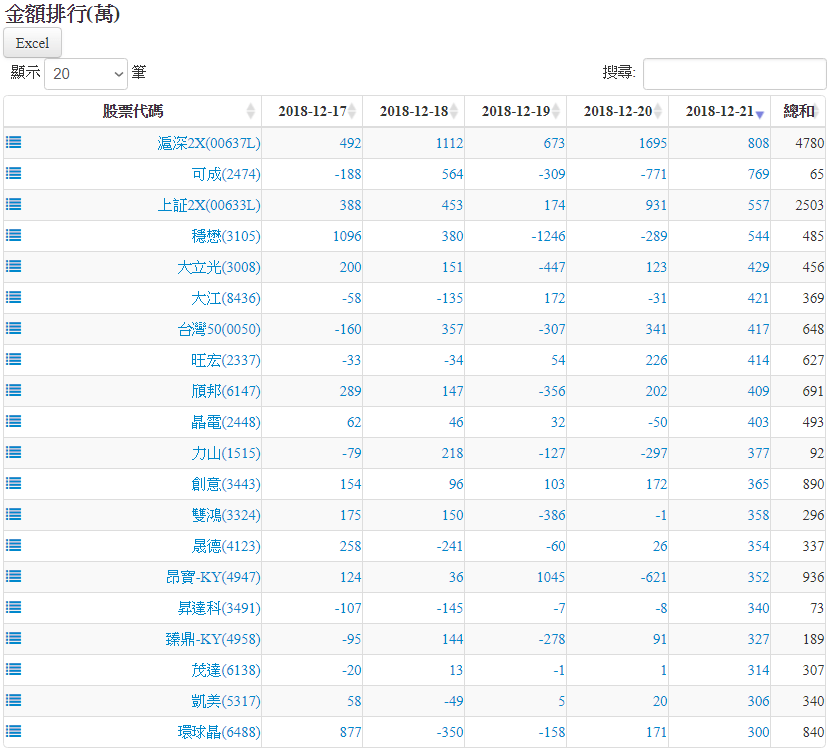Screen dimensions: 830x753
Task: Open the 顯示 rows-per-page dropdown
Action: click(x=86, y=74)
